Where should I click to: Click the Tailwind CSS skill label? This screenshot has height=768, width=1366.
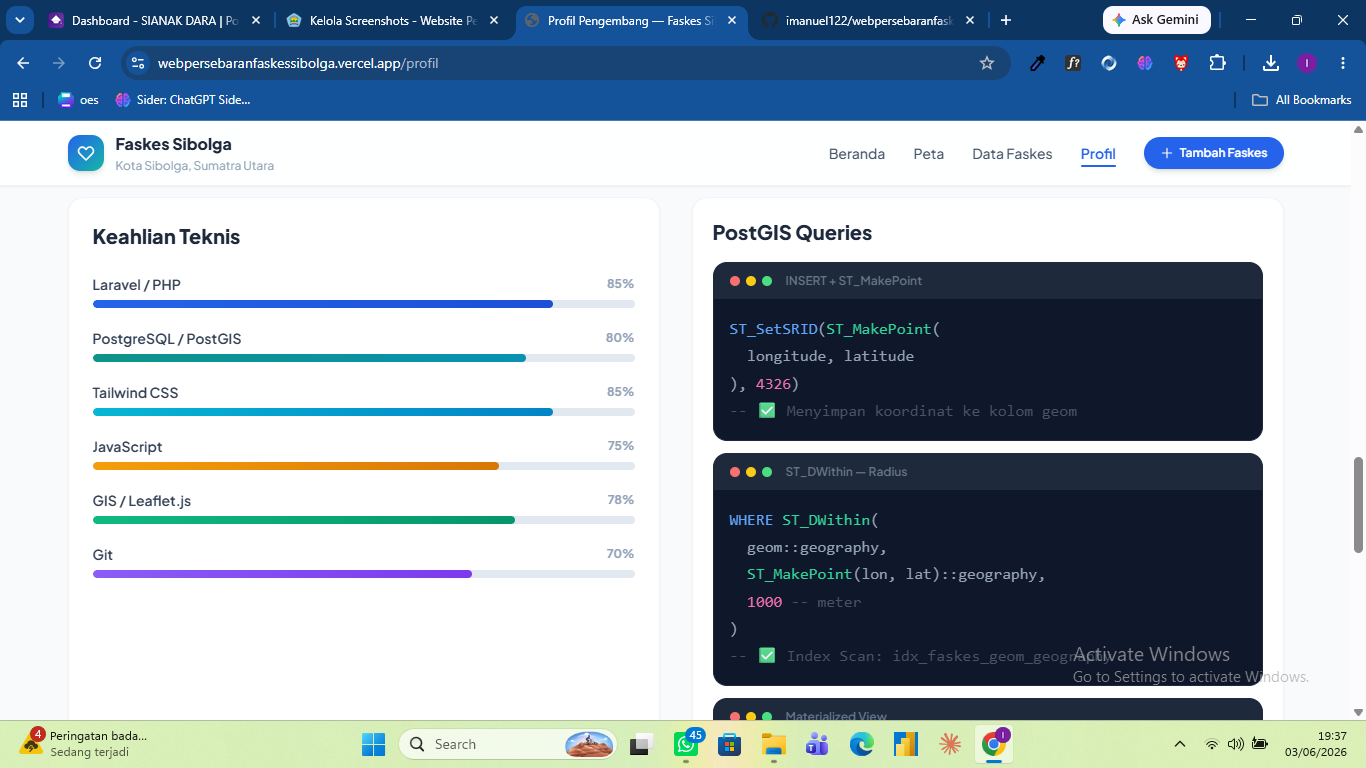click(x=135, y=393)
